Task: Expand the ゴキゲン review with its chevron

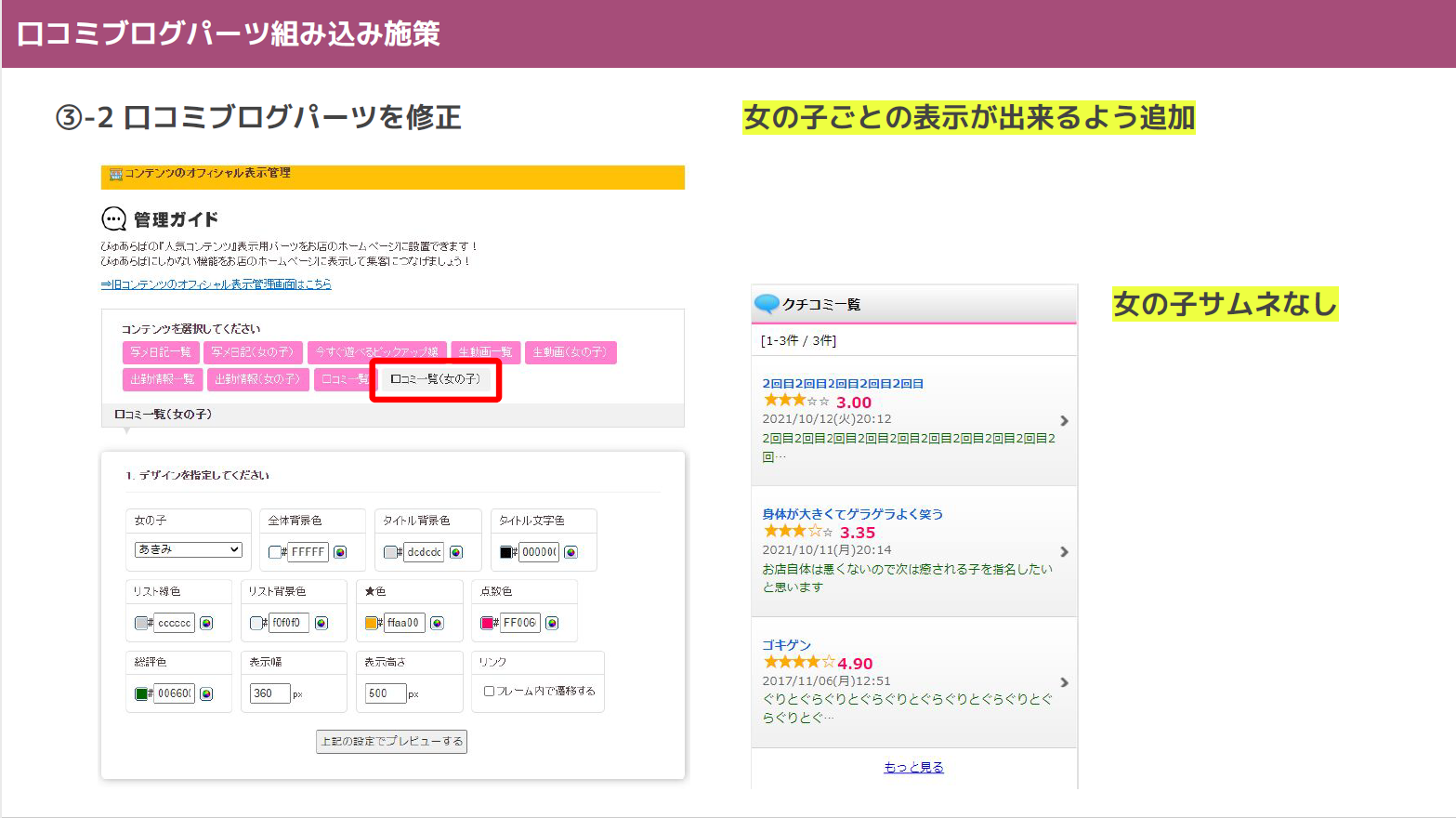Action: click(x=1064, y=681)
